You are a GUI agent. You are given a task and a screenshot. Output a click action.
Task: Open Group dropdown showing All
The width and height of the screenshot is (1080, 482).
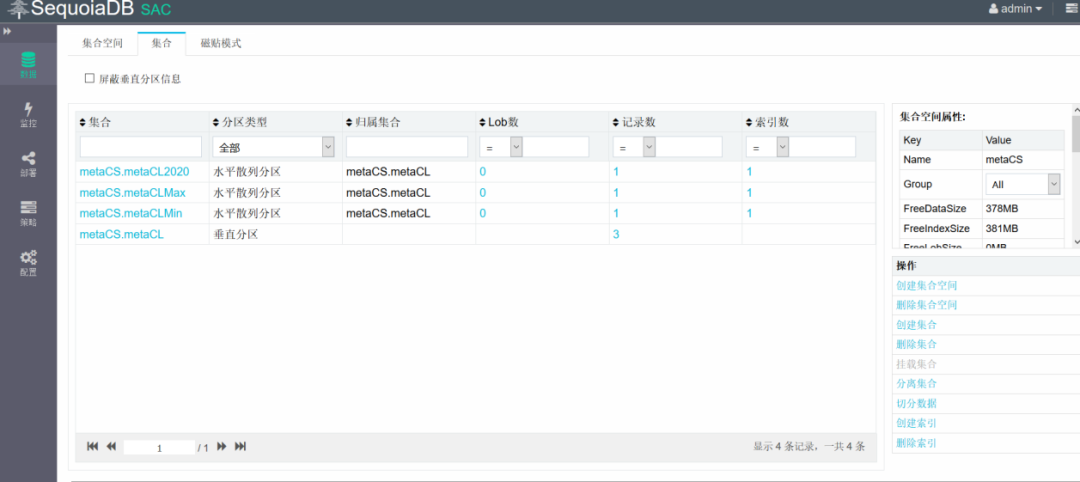coord(1023,185)
